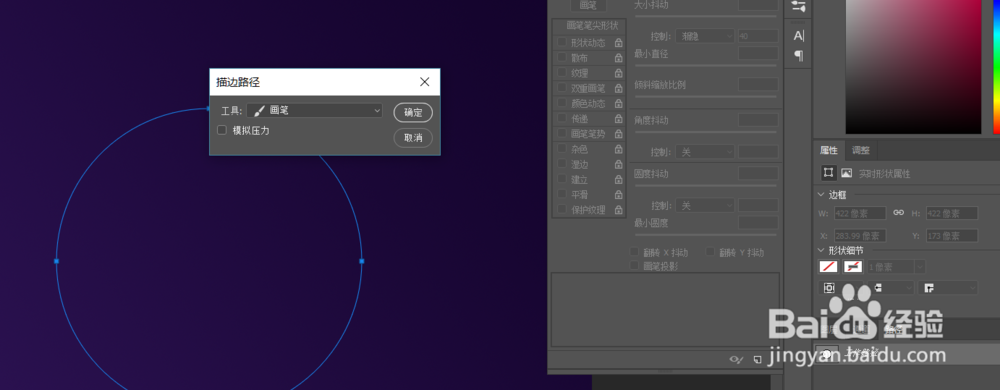Viewport: 1000px width, 390px height.
Task: Enable 纹理 checkbox
Action: pyautogui.click(x=562, y=73)
